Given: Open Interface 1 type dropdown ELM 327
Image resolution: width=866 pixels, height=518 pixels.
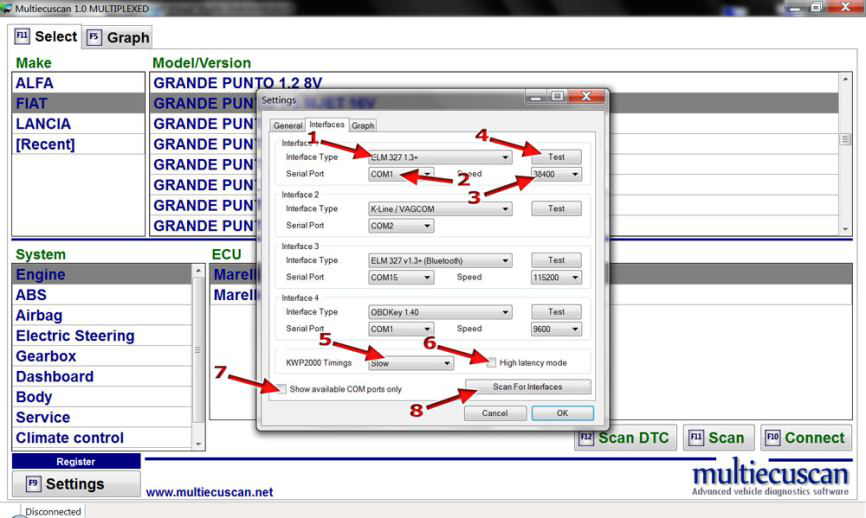Looking at the screenshot, I should pyautogui.click(x=440, y=157).
